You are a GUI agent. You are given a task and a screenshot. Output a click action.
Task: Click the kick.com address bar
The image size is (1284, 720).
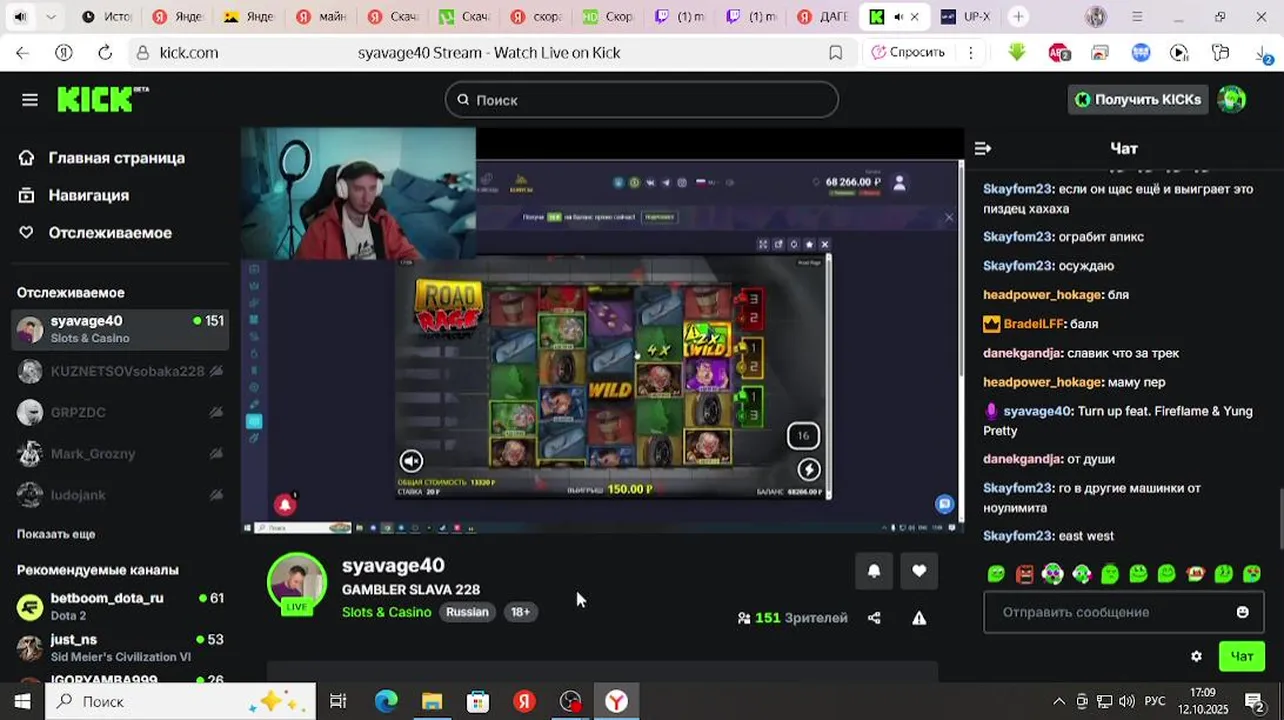click(x=489, y=53)
